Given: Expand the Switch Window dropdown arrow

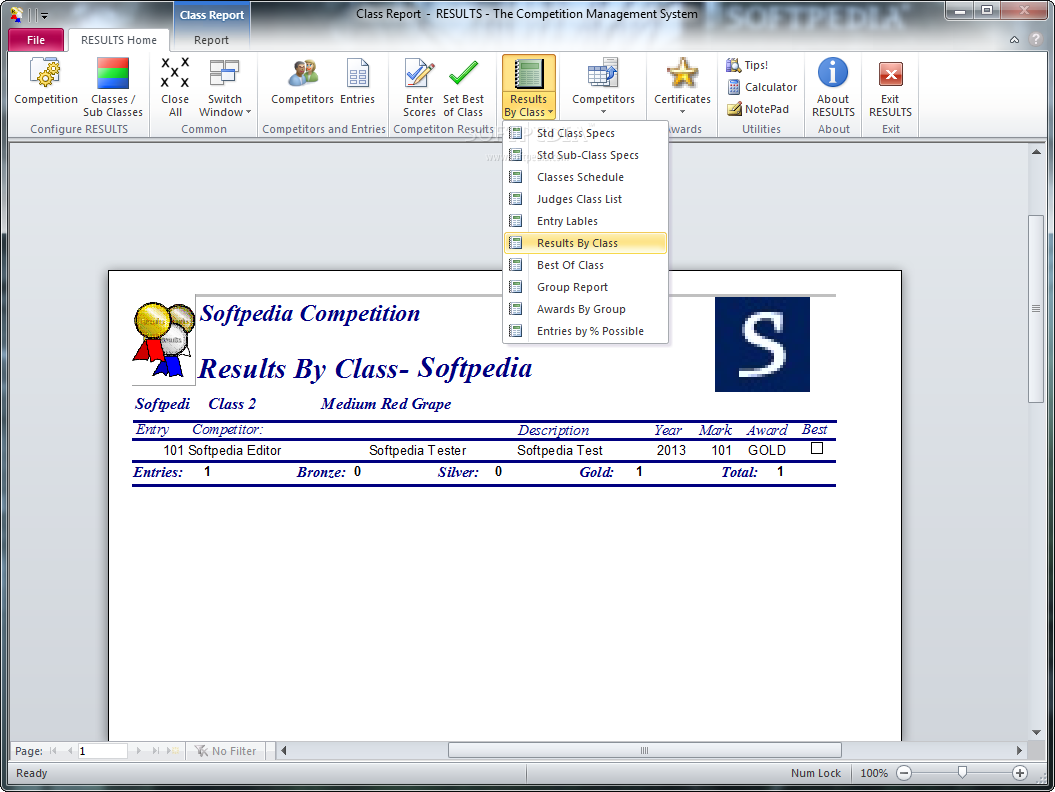Looking at the screenshot, I should coord(248,112).
